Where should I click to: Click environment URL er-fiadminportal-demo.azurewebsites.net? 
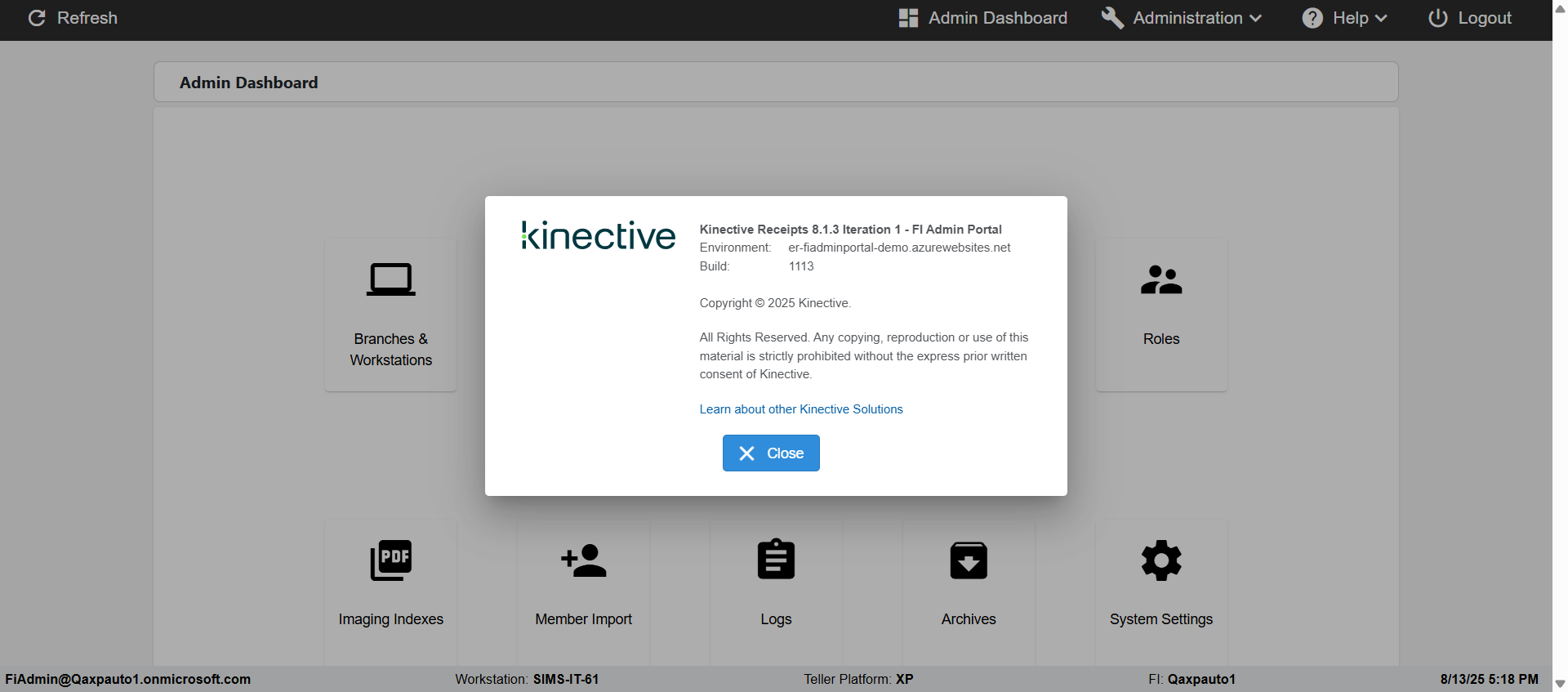[899, 248]
